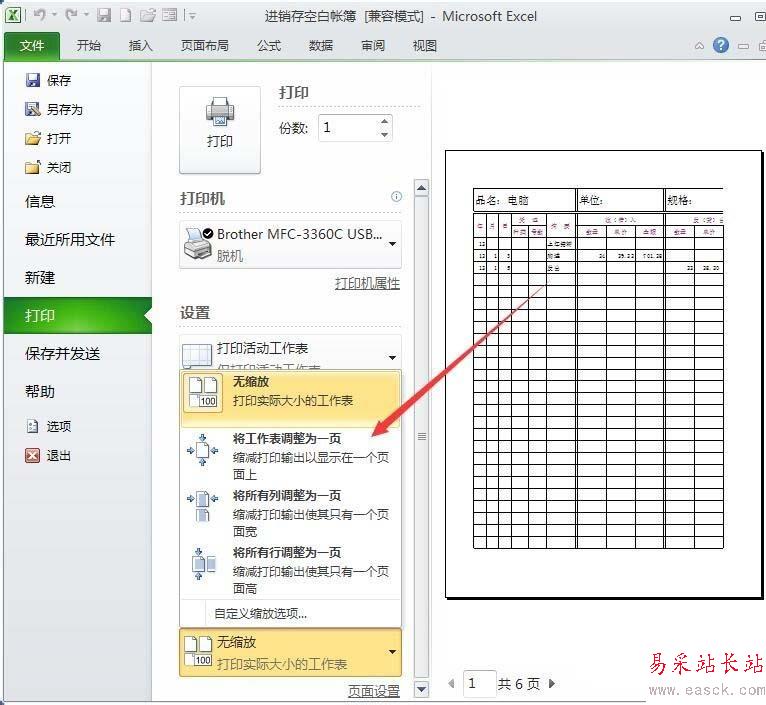
Task: Open the Brother MFC-3360C printer dropdown
Action: [291, 244]
